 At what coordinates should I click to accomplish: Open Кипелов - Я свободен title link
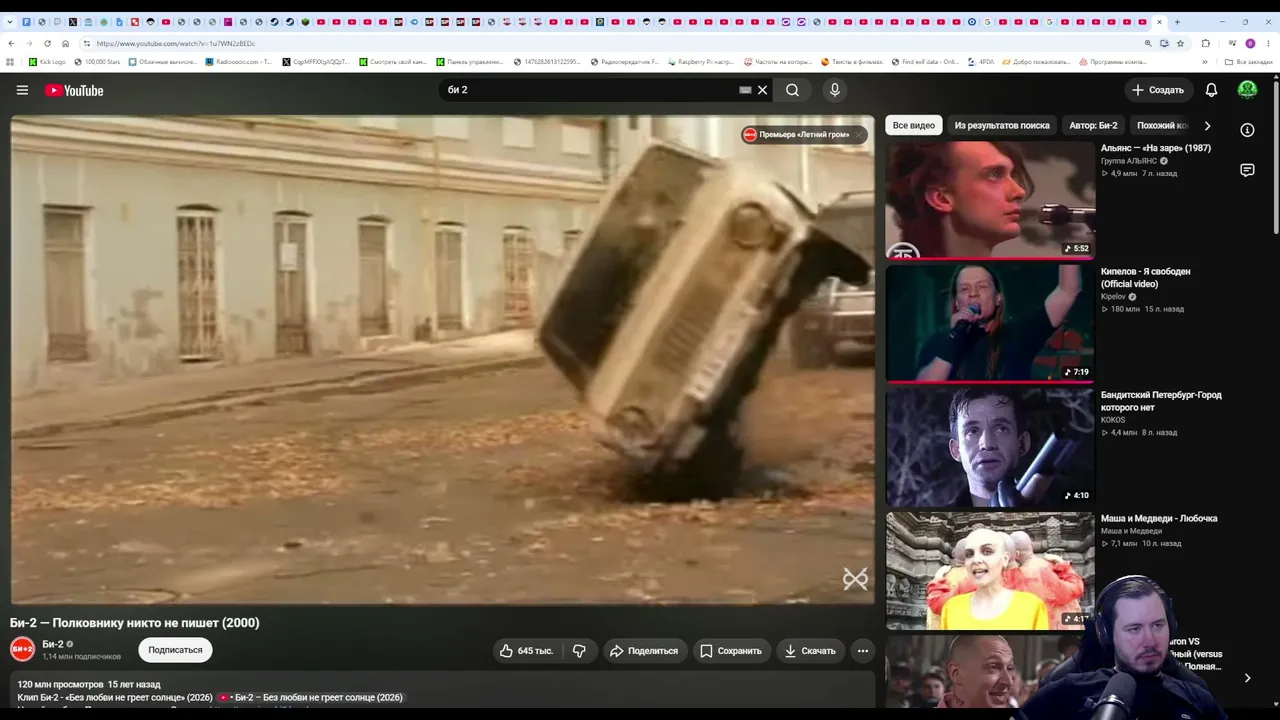coord(1146,278)
